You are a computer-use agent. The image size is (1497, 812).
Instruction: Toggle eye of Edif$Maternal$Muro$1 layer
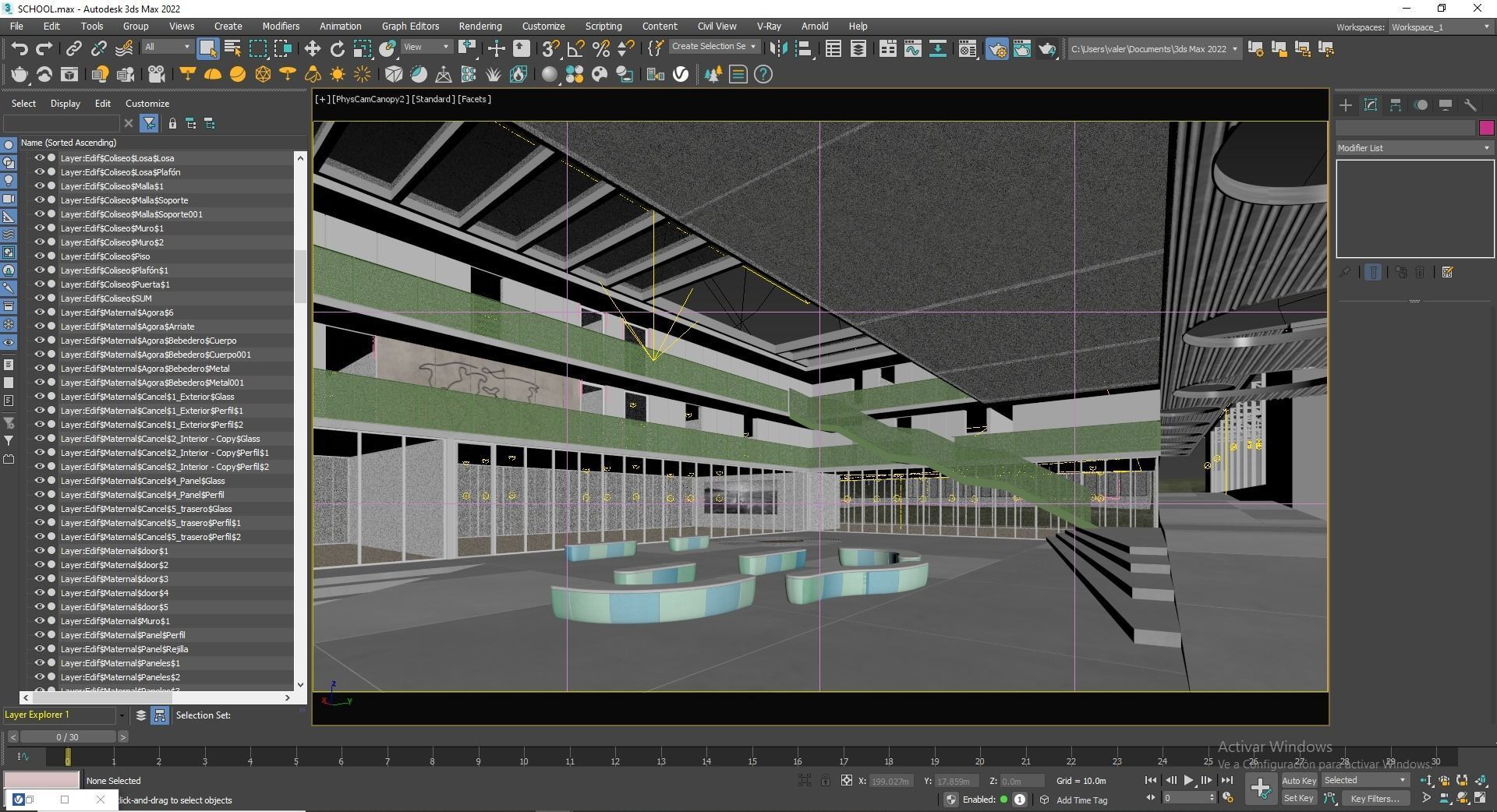[39, 621]
